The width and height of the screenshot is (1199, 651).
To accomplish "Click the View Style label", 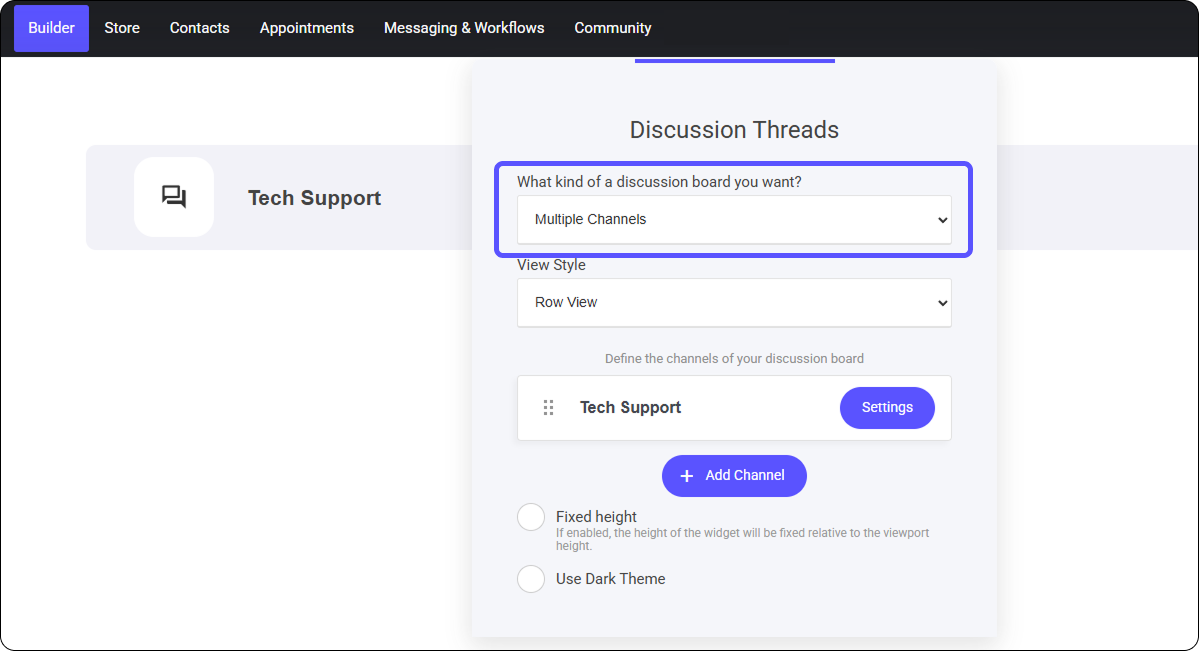I will [551, 265].
